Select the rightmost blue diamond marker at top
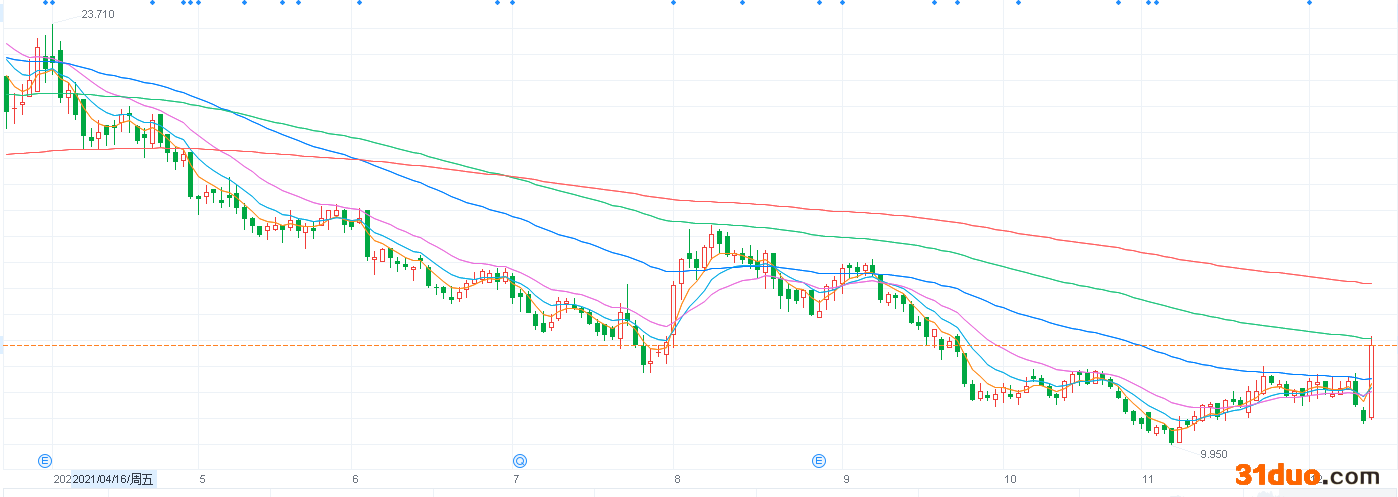Screen dimensions: 1398x497 pyautogui.click(x=1309, y=3)
